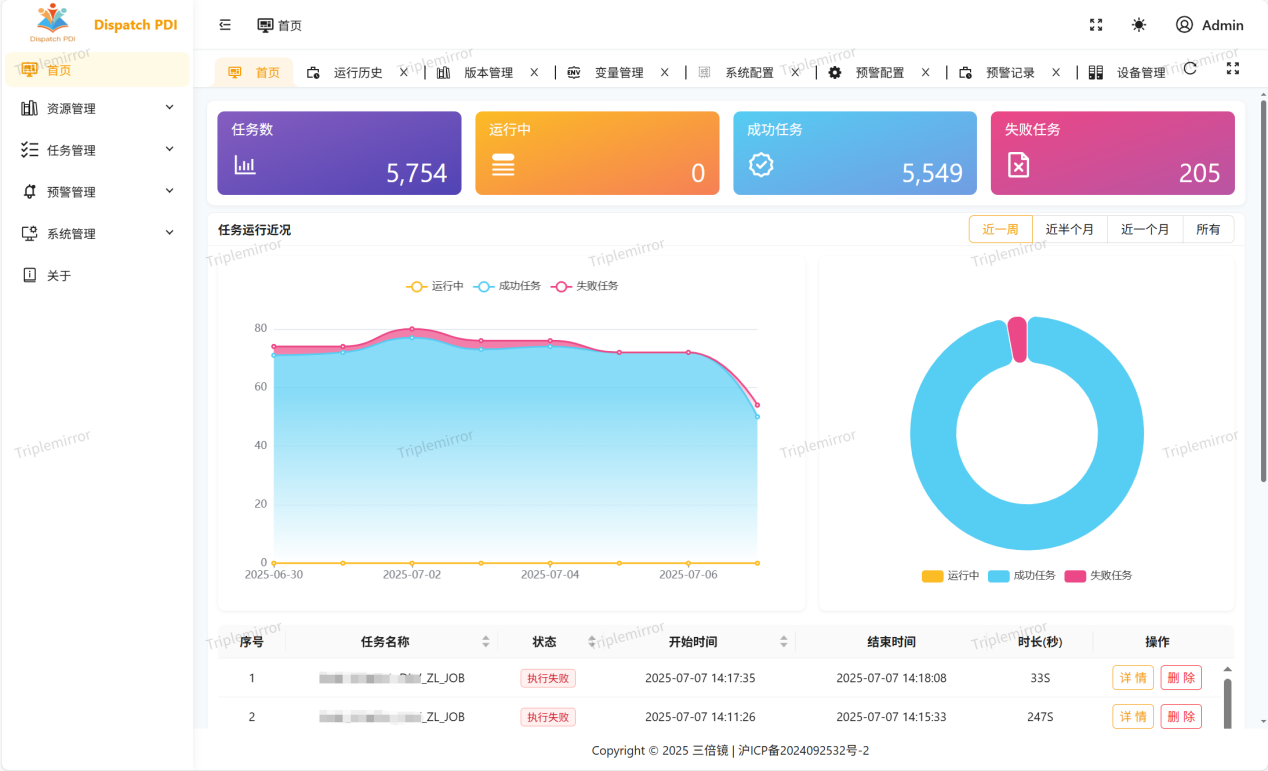Click the 失败任务 file icon card
Image resolution: width=1268 pixels, height=771 pixels.
[x=1018, y=165]
